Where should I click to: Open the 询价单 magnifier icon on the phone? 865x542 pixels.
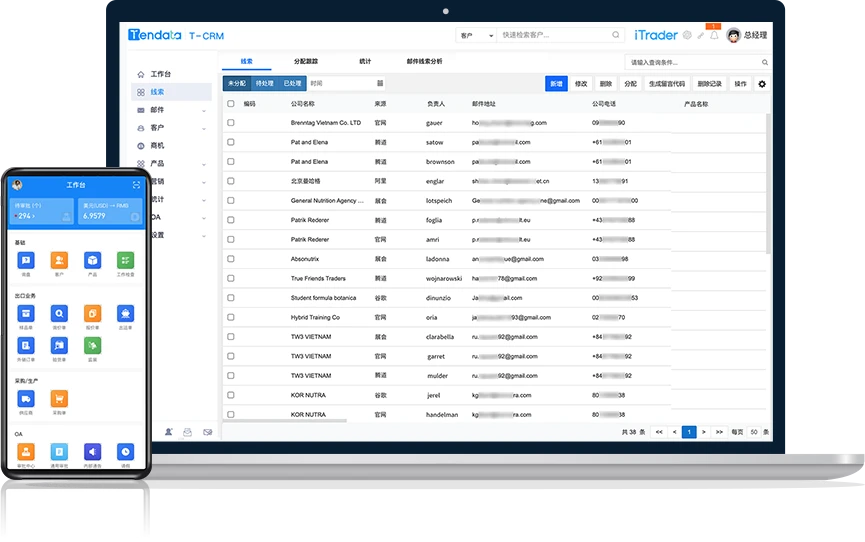click(x=59, y=313)
